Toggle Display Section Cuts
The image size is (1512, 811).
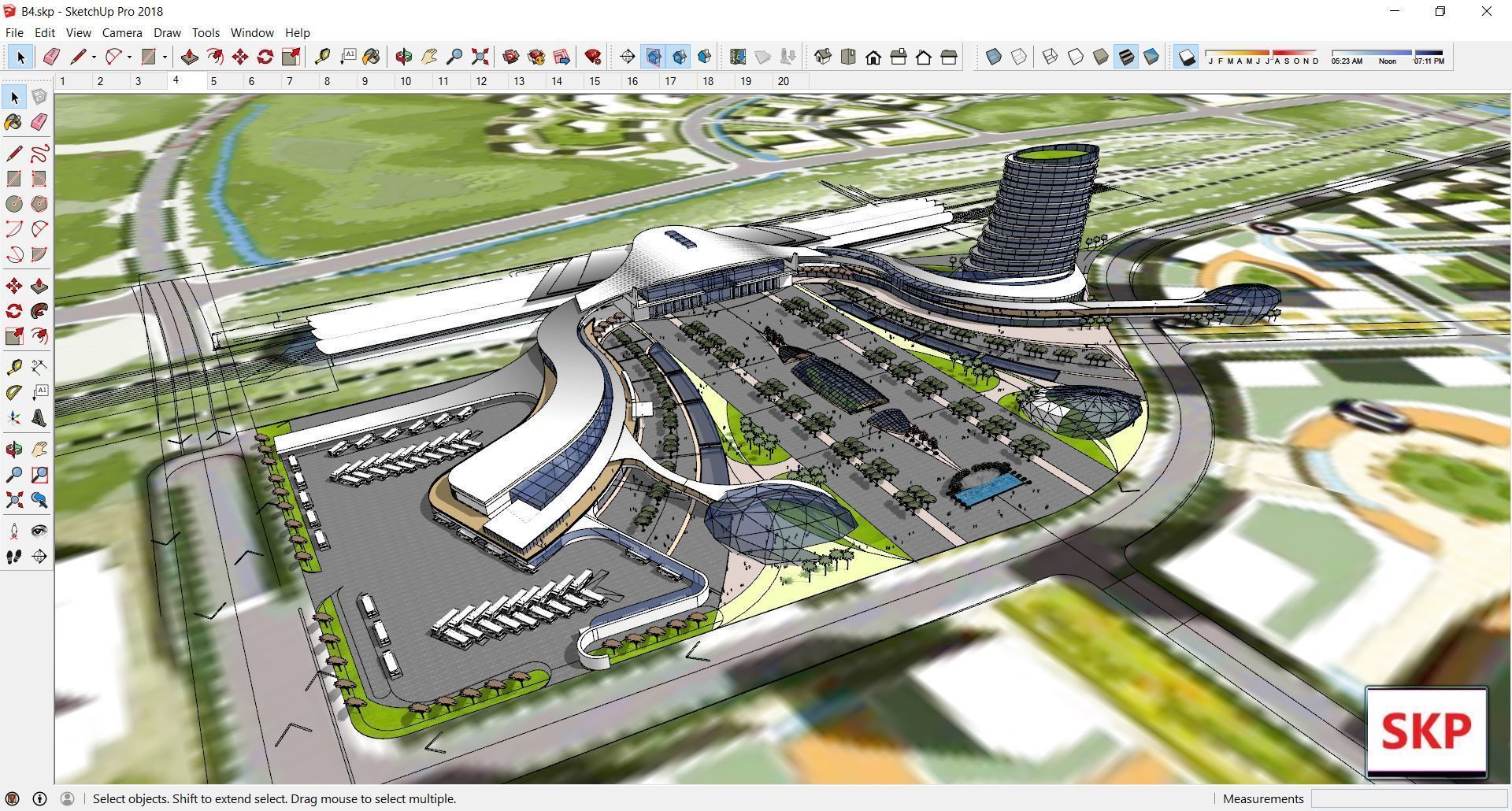[679, 57]
